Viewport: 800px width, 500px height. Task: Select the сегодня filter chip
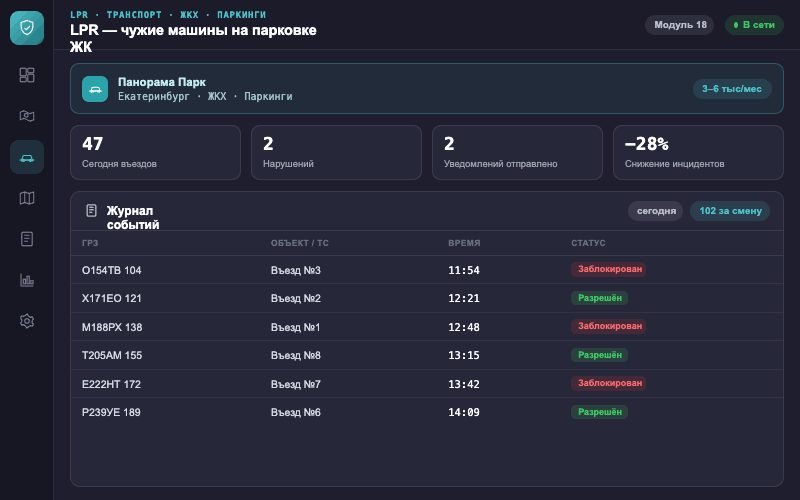656,211
